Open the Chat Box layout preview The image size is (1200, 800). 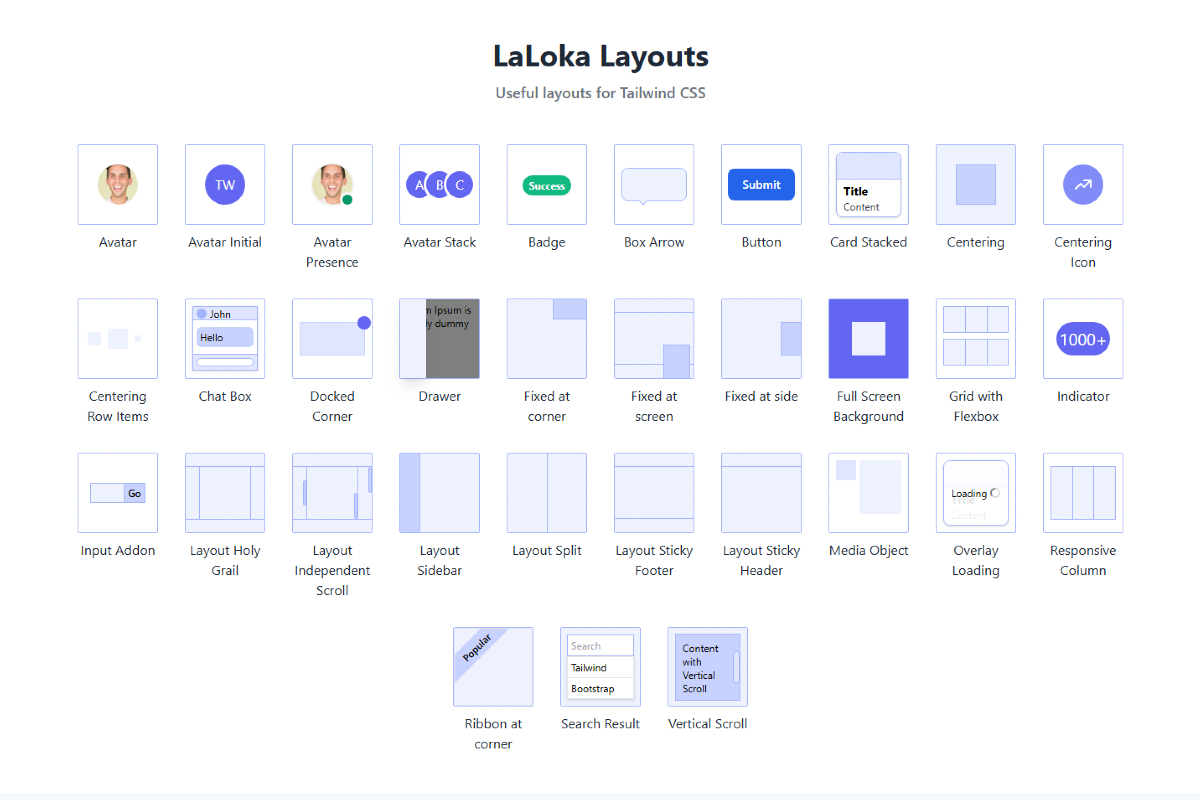[225, 338]
